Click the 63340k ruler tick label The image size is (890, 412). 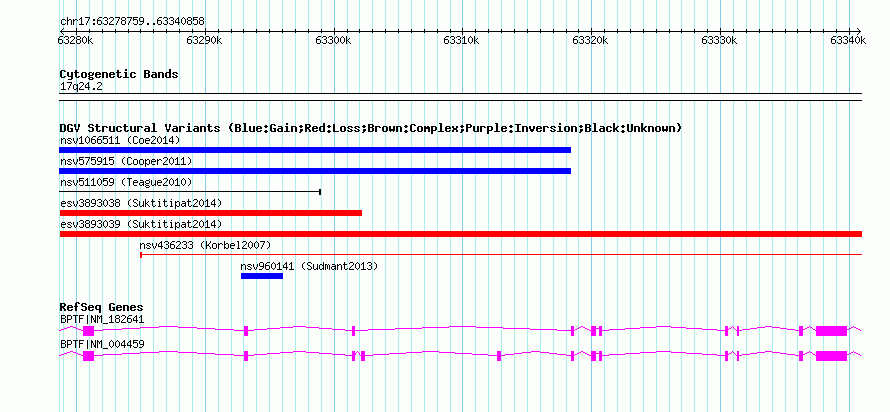[x=849, y=40]
